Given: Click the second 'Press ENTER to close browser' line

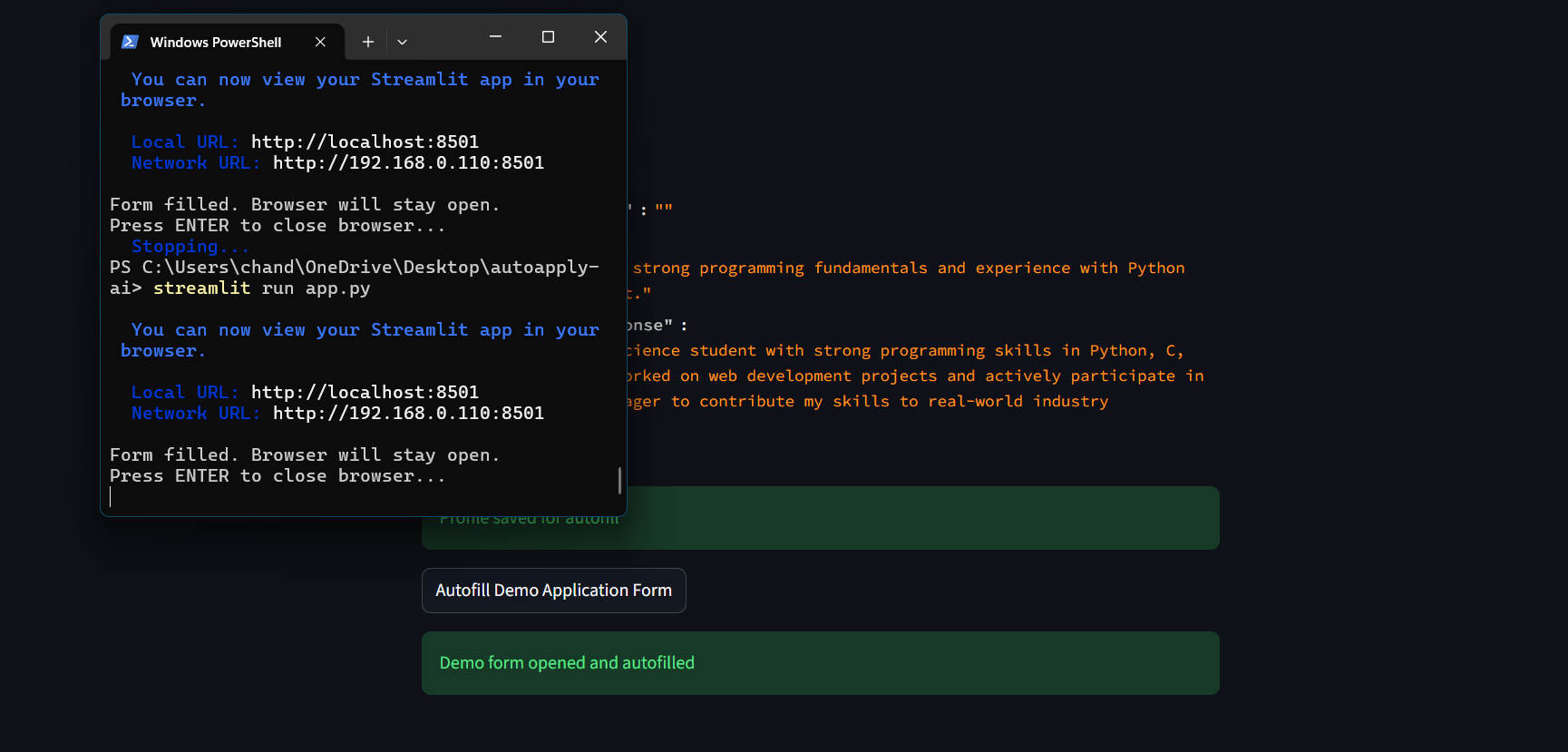Looking at the screenshot, I should pos(277,476).
